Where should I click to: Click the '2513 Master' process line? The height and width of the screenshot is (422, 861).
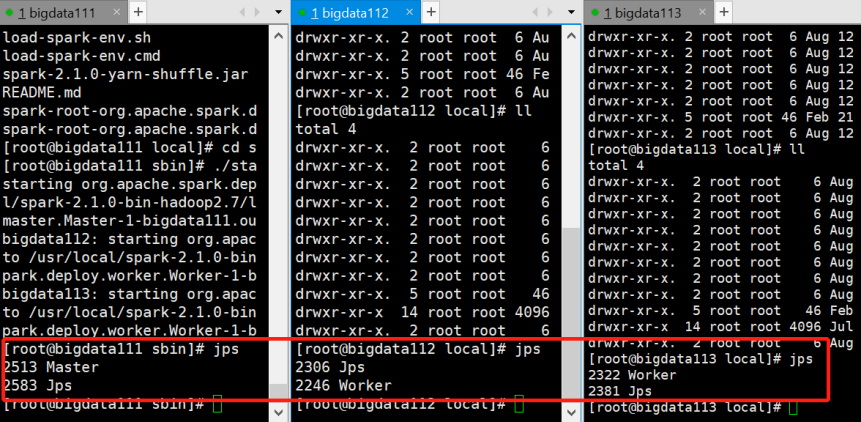click(51, 367)
